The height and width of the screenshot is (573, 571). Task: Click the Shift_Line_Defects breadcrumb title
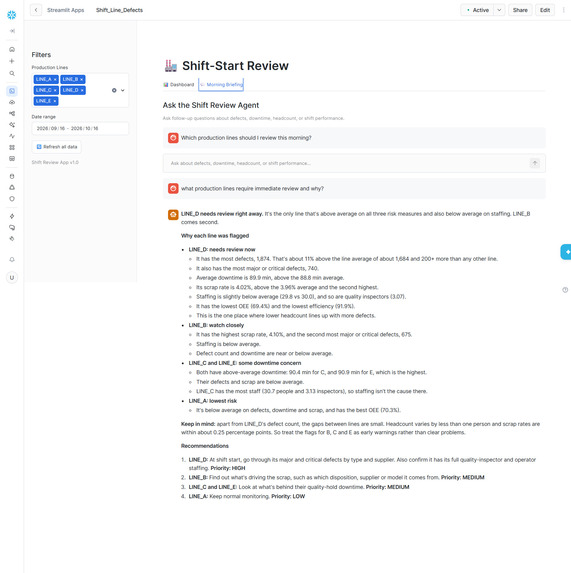(x=119, y=10)
